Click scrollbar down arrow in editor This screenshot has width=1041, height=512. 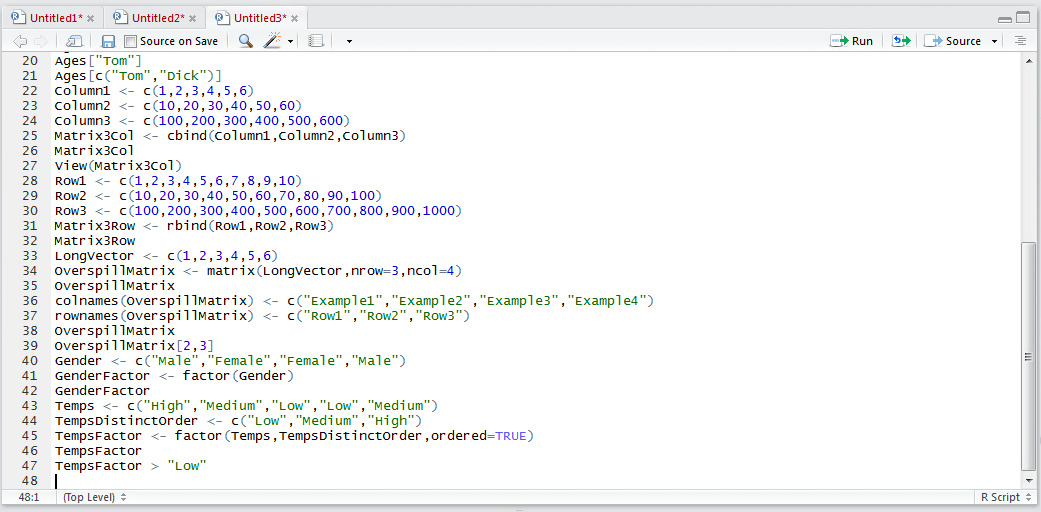click(x=1030, y=480)
